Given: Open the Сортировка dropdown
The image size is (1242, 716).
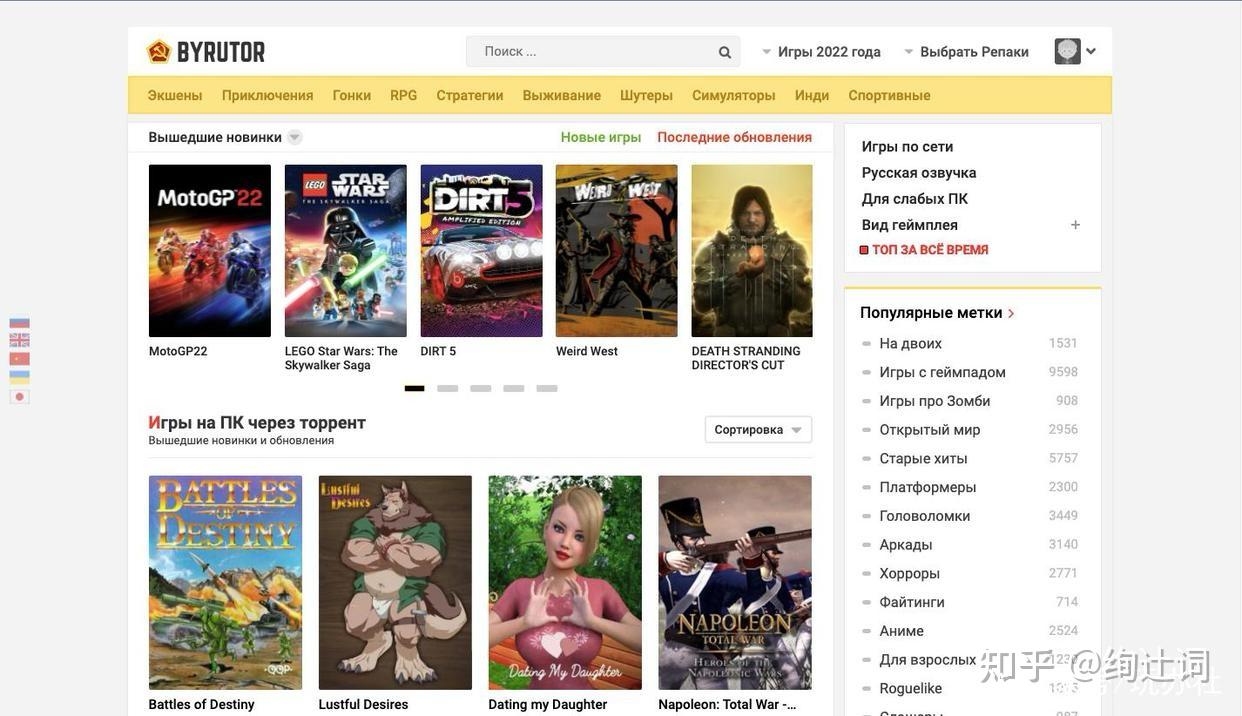Looking at the screenshot, I should pyautogui.click(x=758, y=430).
